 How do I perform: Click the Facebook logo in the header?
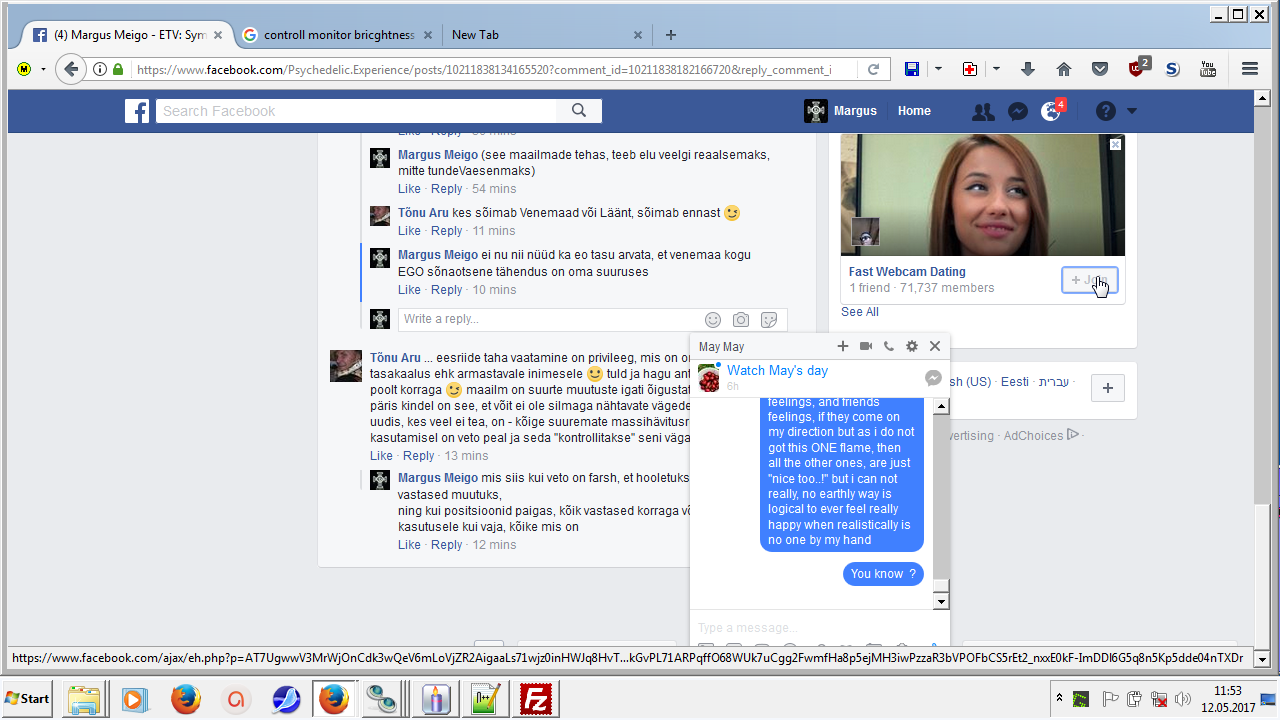(137, 111)
